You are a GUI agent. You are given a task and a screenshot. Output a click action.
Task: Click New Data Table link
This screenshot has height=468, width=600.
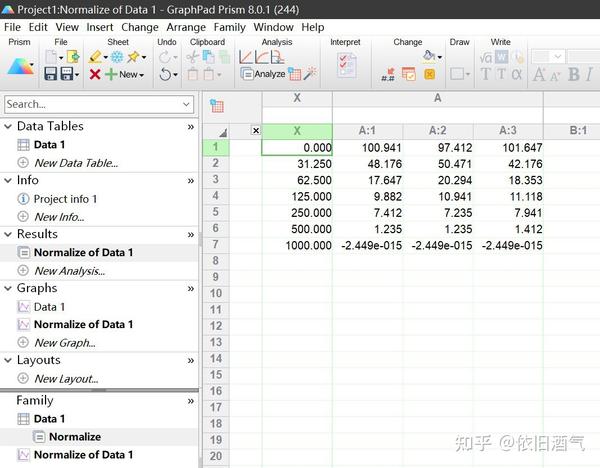coord(76,163)
